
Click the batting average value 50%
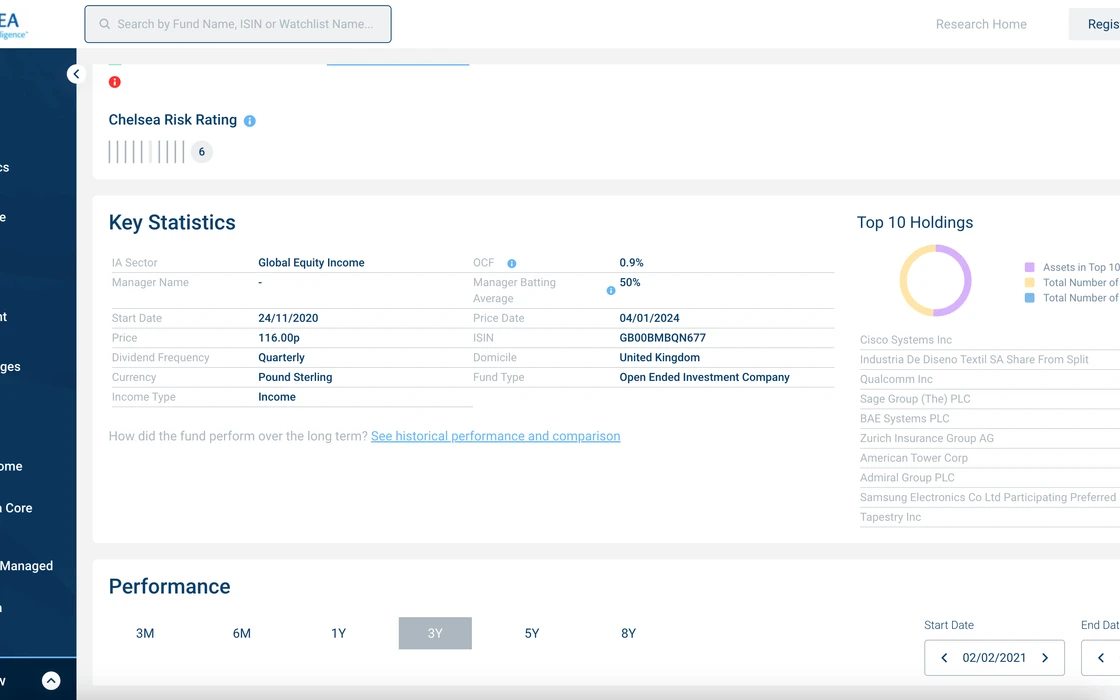coord(630,283)
